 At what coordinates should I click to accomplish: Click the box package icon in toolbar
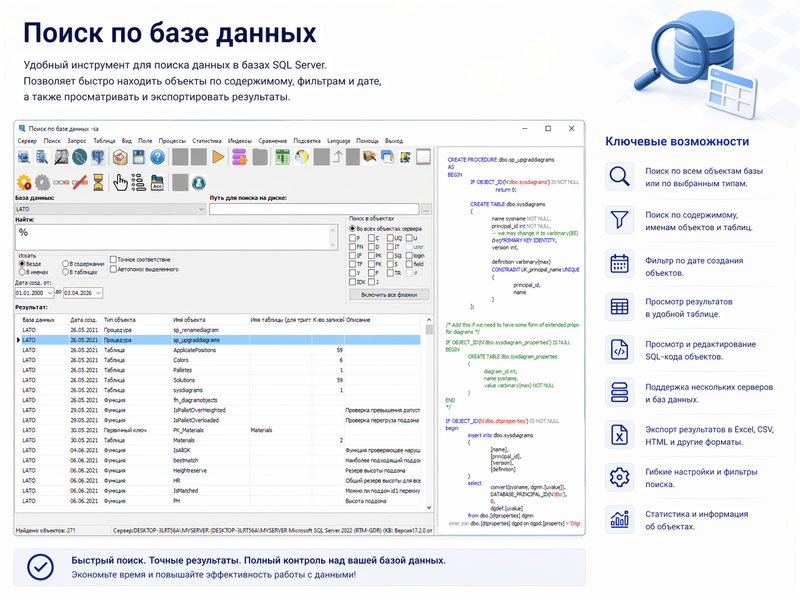tap(120, 157)
